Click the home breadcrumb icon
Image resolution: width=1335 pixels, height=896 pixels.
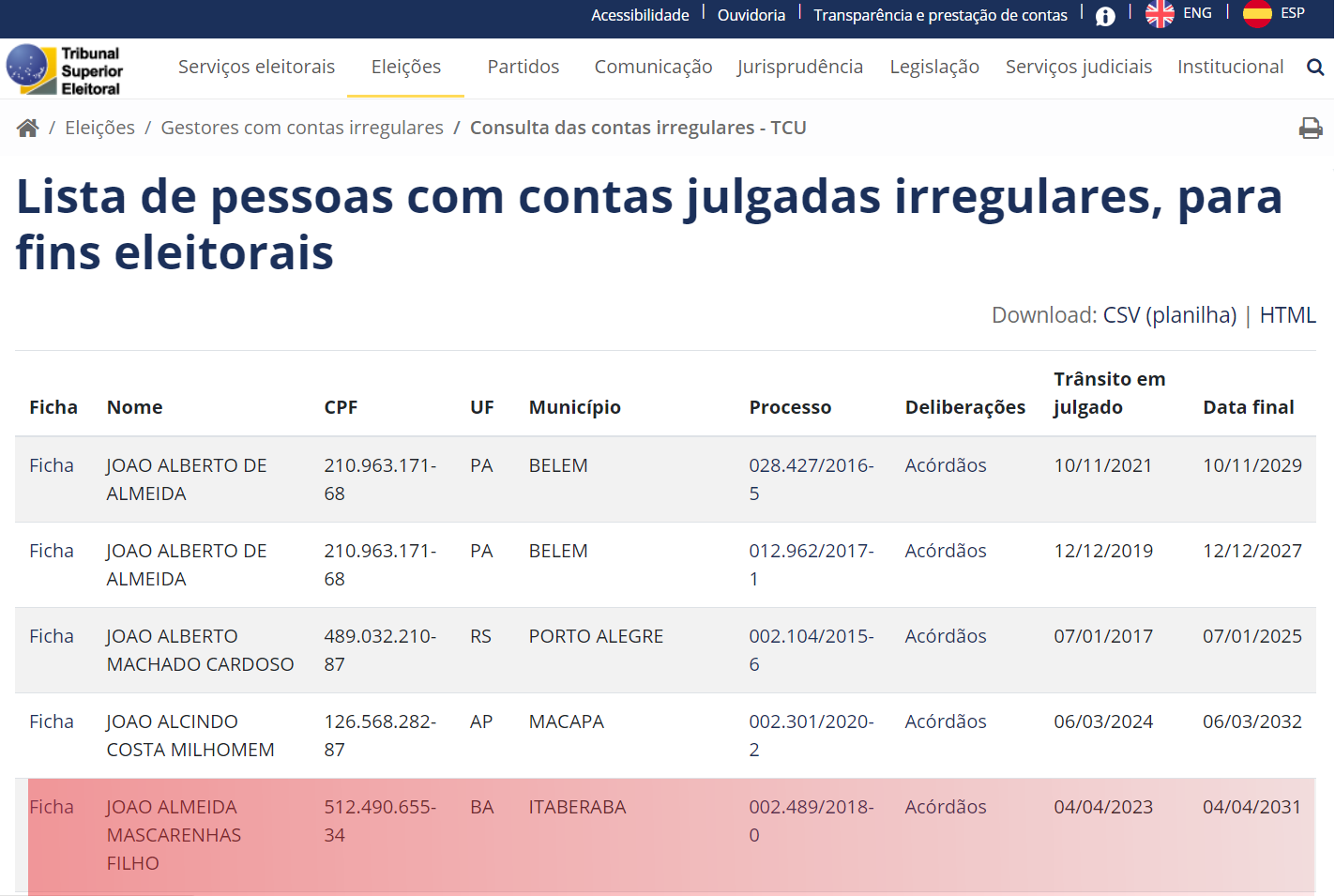pos(27,128)
